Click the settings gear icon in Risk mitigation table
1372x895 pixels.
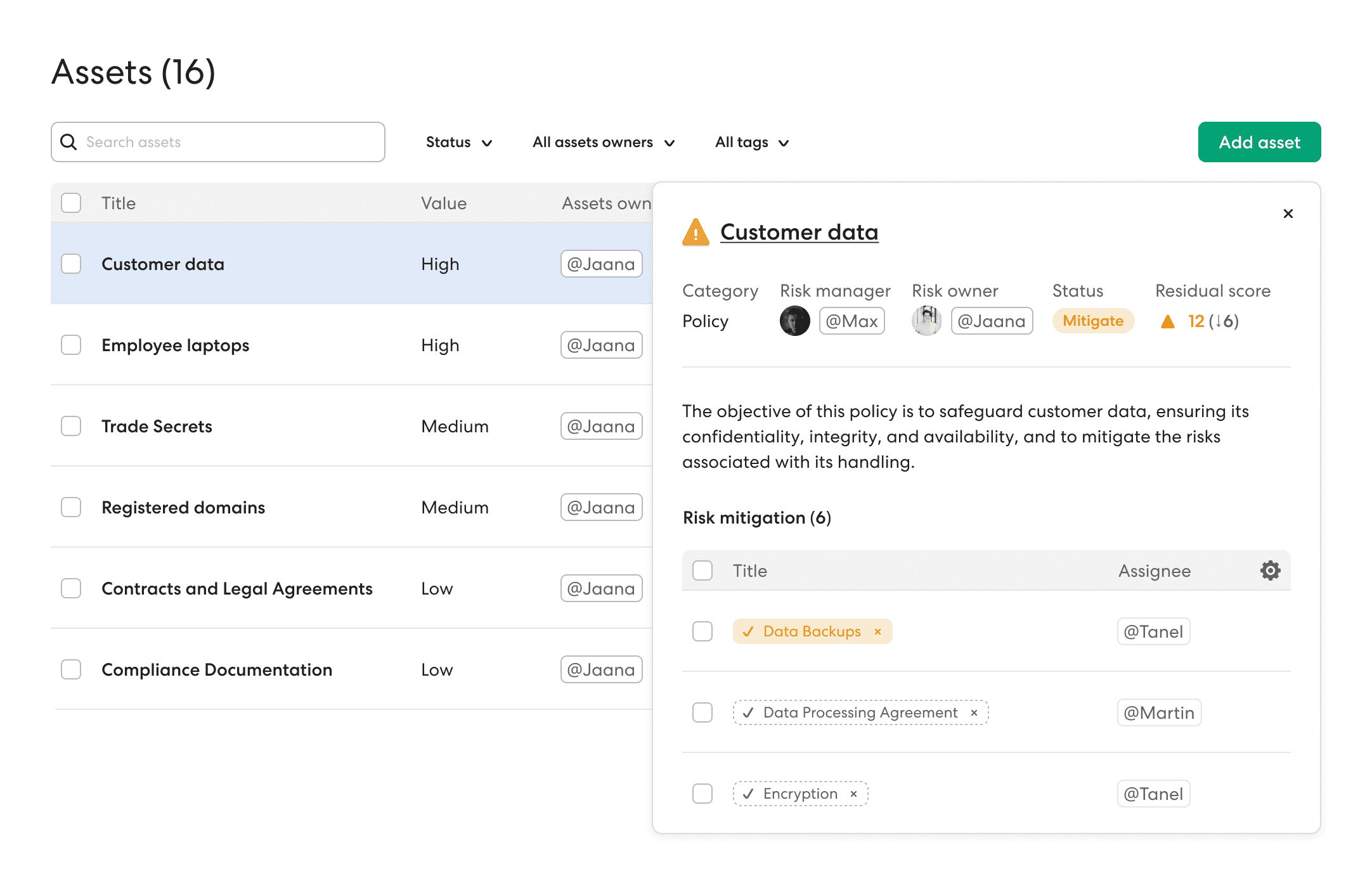coord(1269,570)
